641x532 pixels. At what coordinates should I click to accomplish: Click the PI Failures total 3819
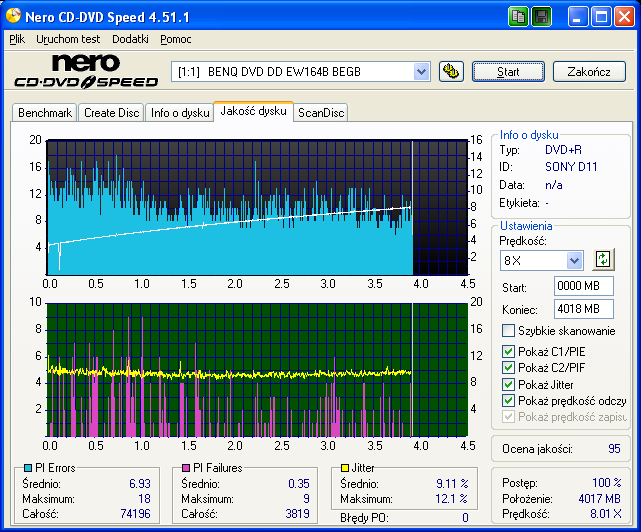tap(297, 514)
